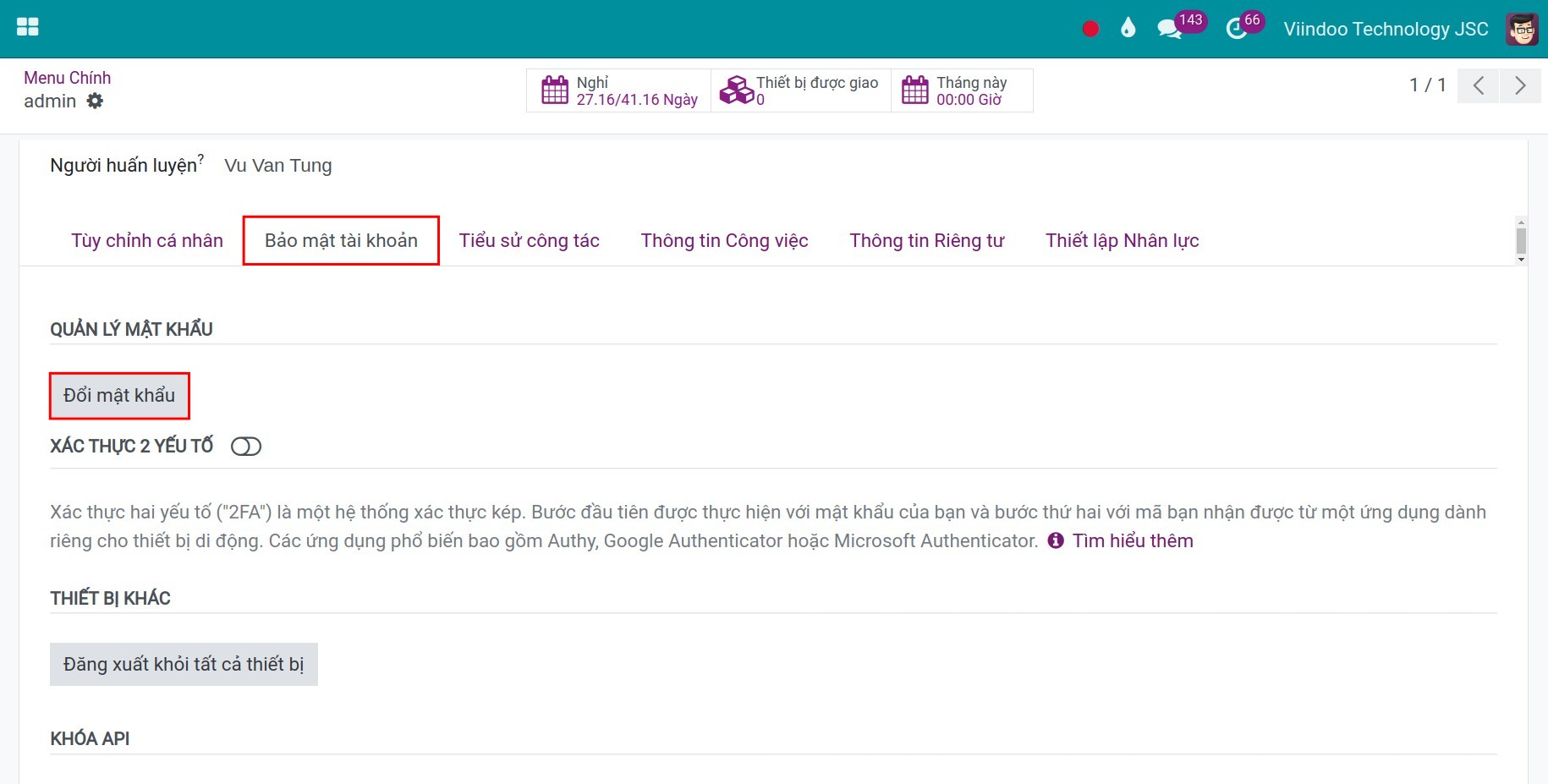The height and width of the screenshot is (784, 1548).
Task: Switch to Tùy chỉnh cá nhân tab
Action: pos(147,240)
